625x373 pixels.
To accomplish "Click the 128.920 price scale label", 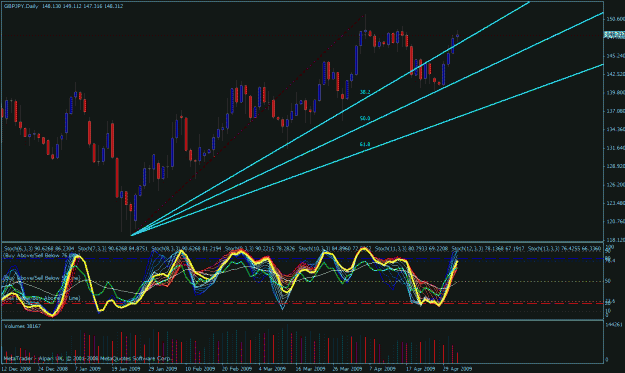I will [615, 166].
